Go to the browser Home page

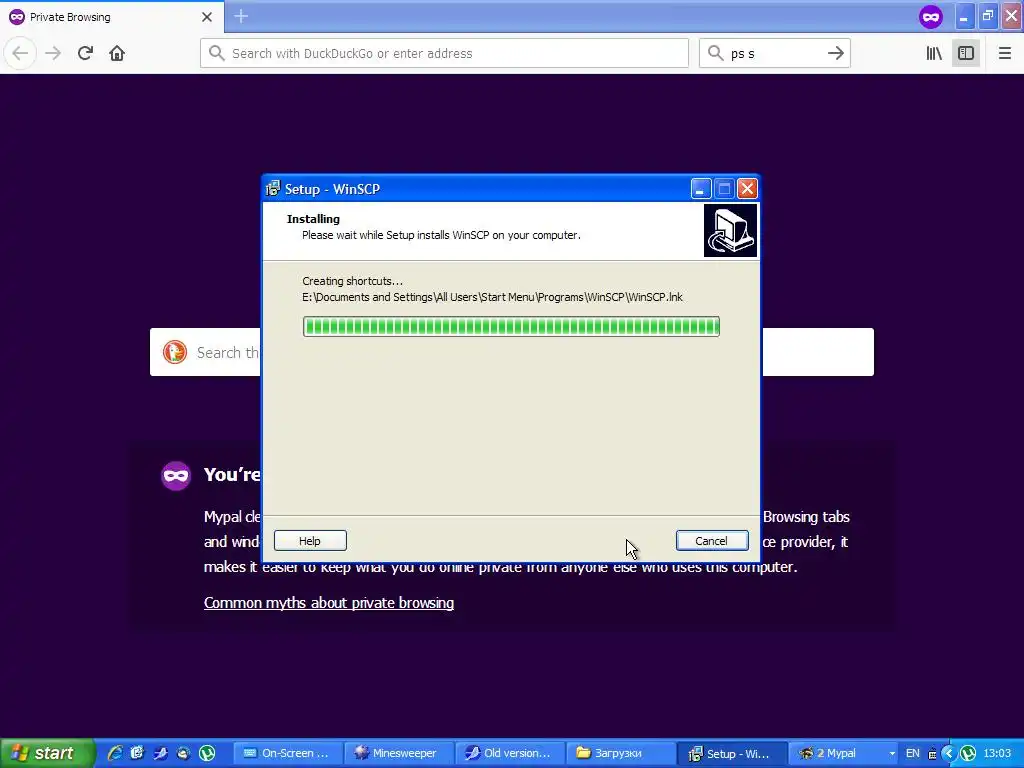[x=117, y=54]
